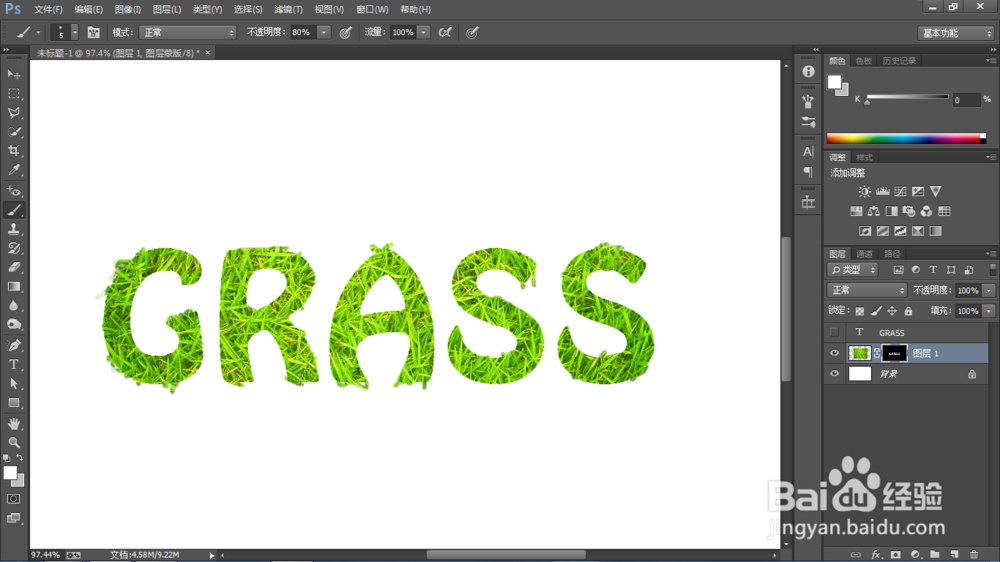This screenshot has width=1000, height=562.
Task: Switch to the 通道 tab
Action: [x=864, y=254]
